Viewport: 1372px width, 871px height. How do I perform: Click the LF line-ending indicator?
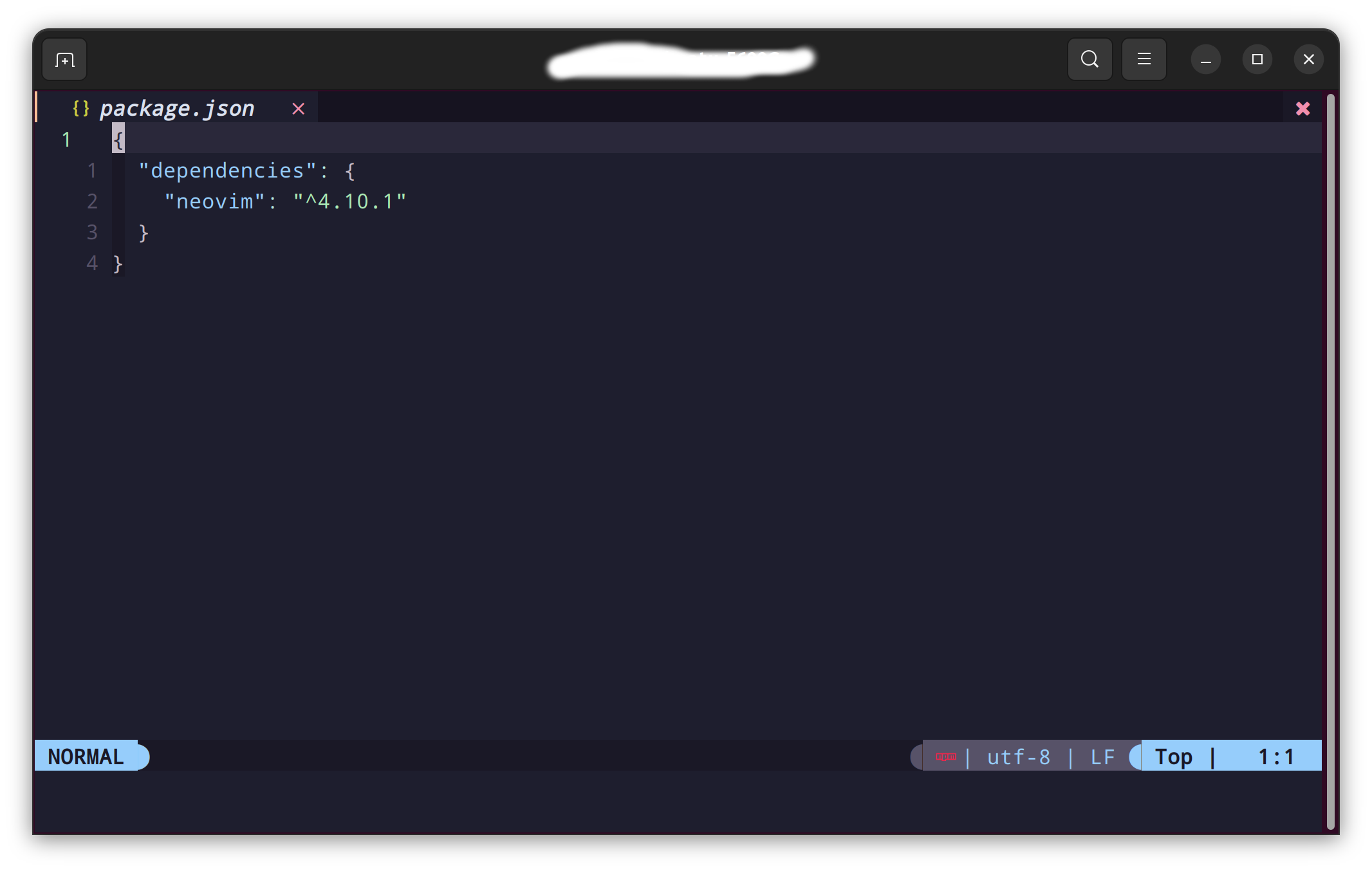1101,756
